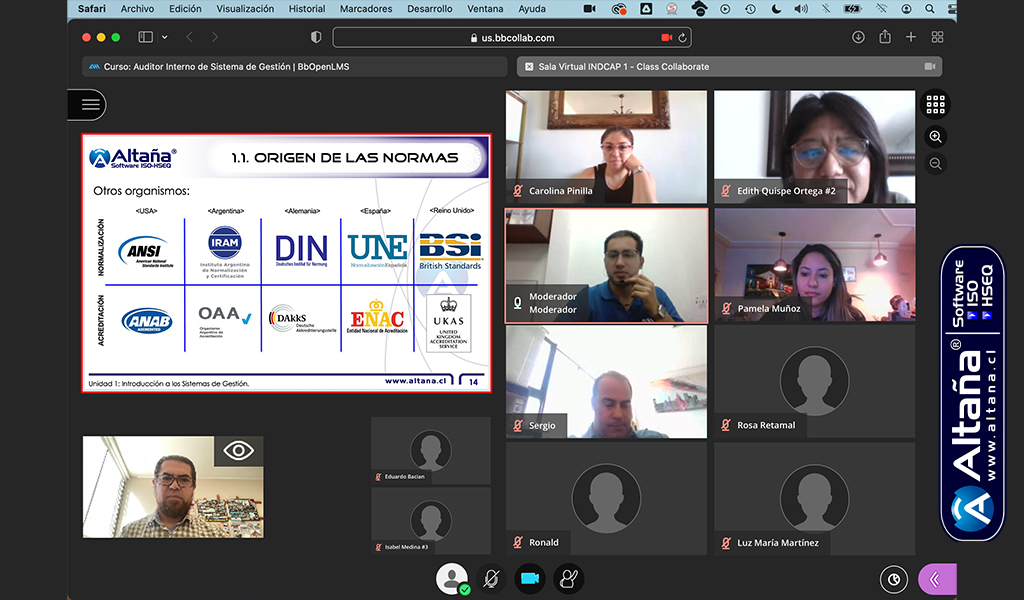Zoom in on the participant gallery
The width and height of the screenshot is (1024, 600).
pos(935,136)
